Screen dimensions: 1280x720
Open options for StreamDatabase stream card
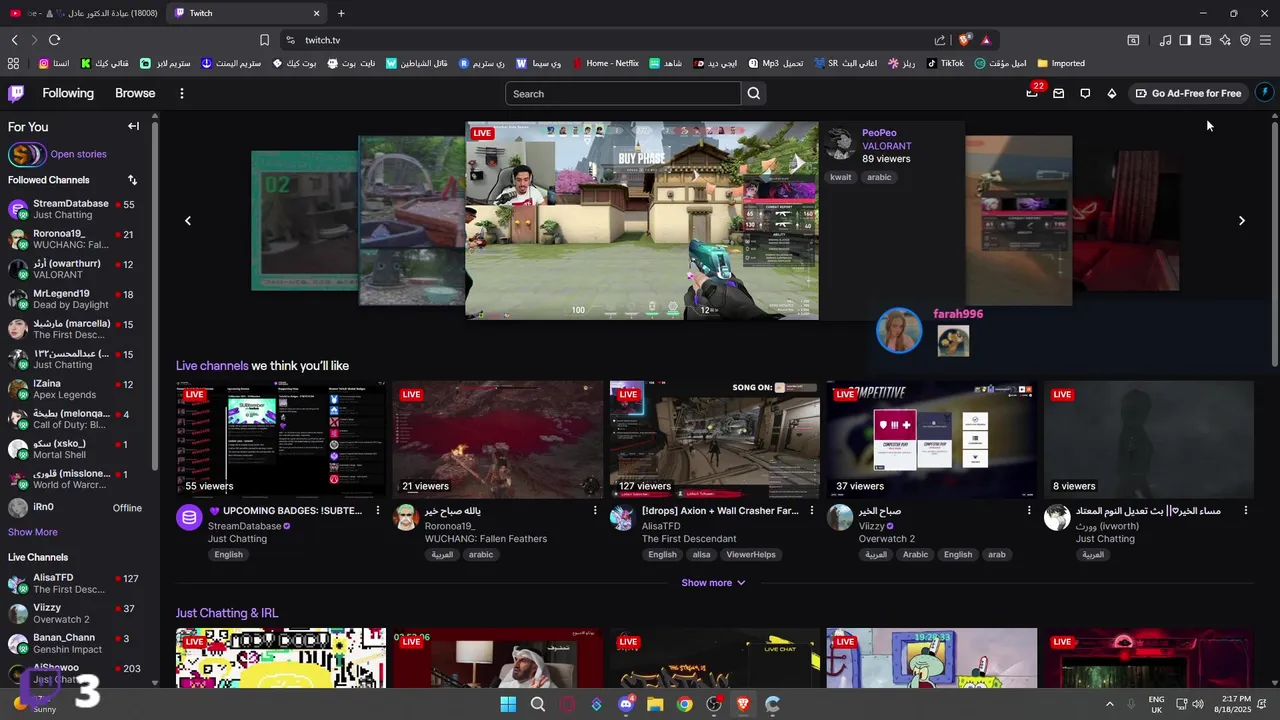(378, 510)
